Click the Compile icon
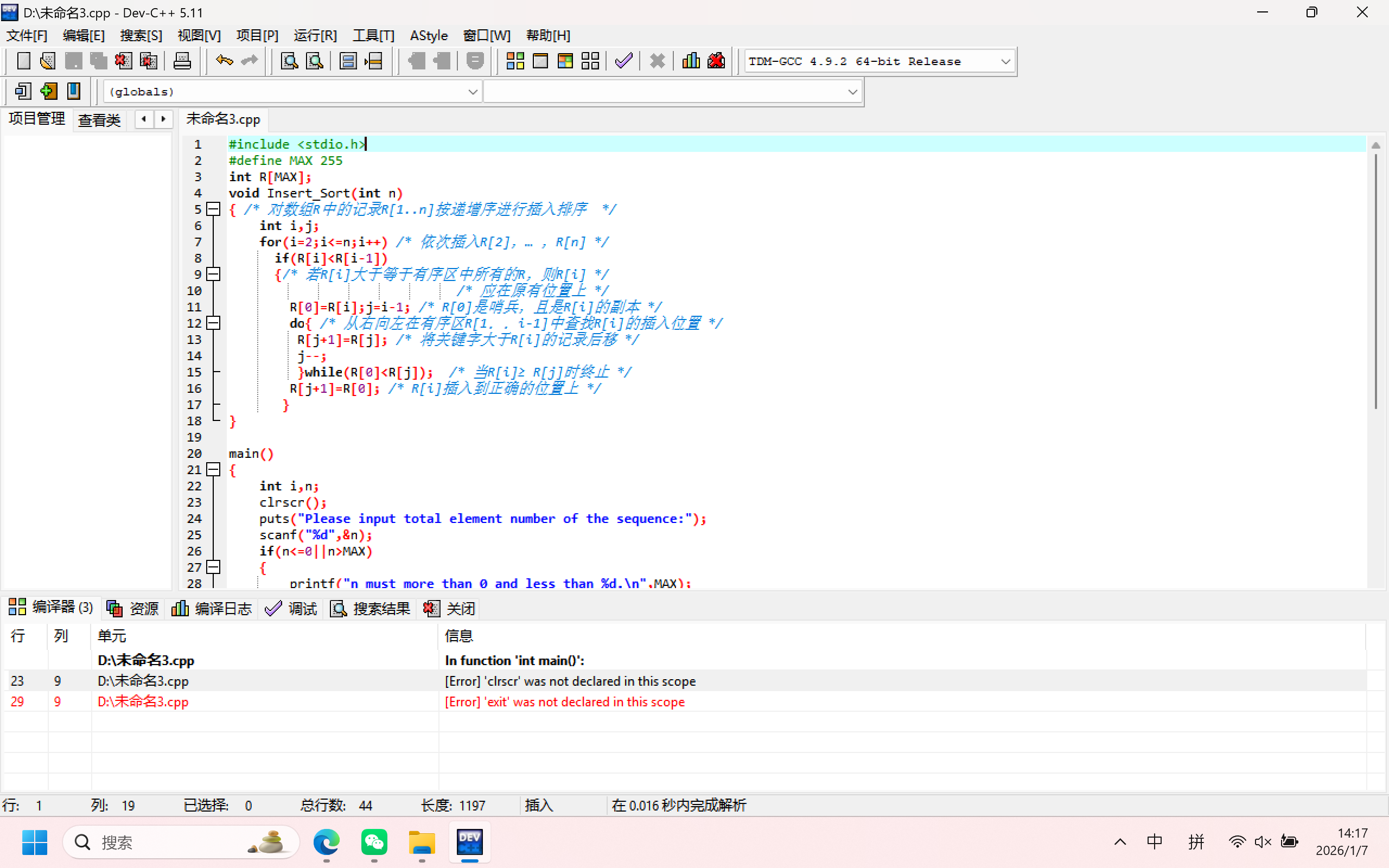Image resolution: width=1389 pixels, height=868 pixels. (x=515, y=61)
